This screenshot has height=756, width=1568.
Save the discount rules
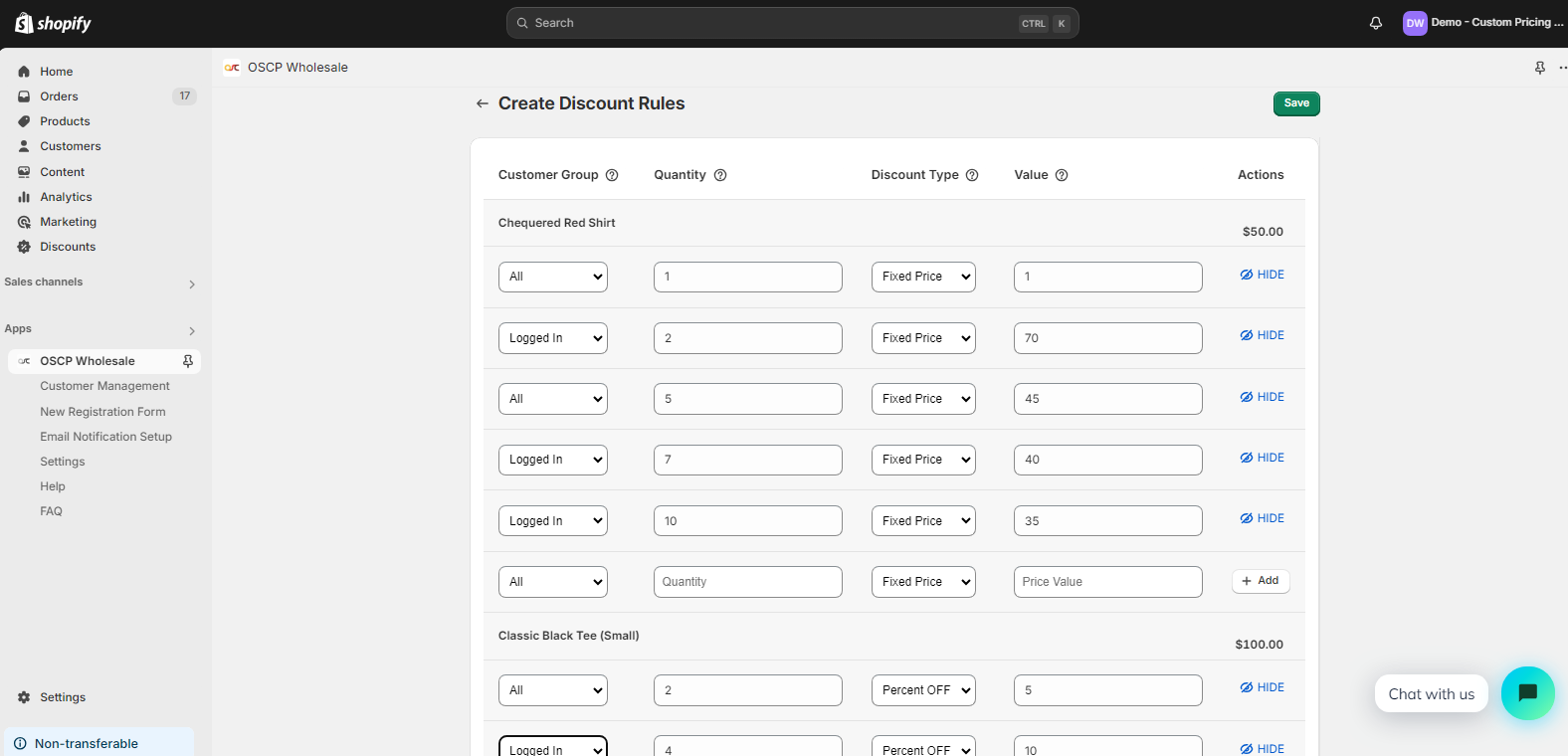pyautogui.click(x=1295, y=103)
